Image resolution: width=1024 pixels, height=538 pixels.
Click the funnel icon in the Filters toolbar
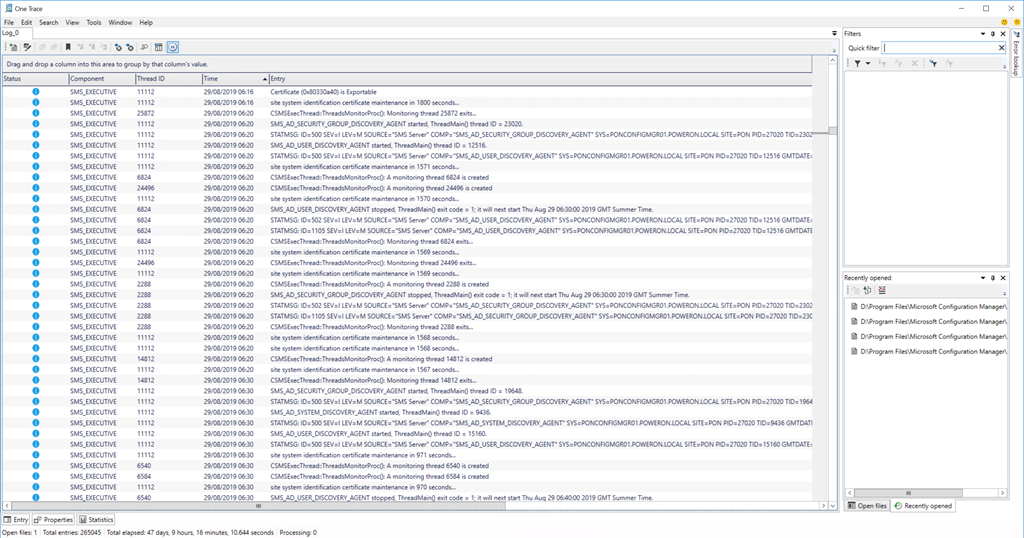pos(857,63)
